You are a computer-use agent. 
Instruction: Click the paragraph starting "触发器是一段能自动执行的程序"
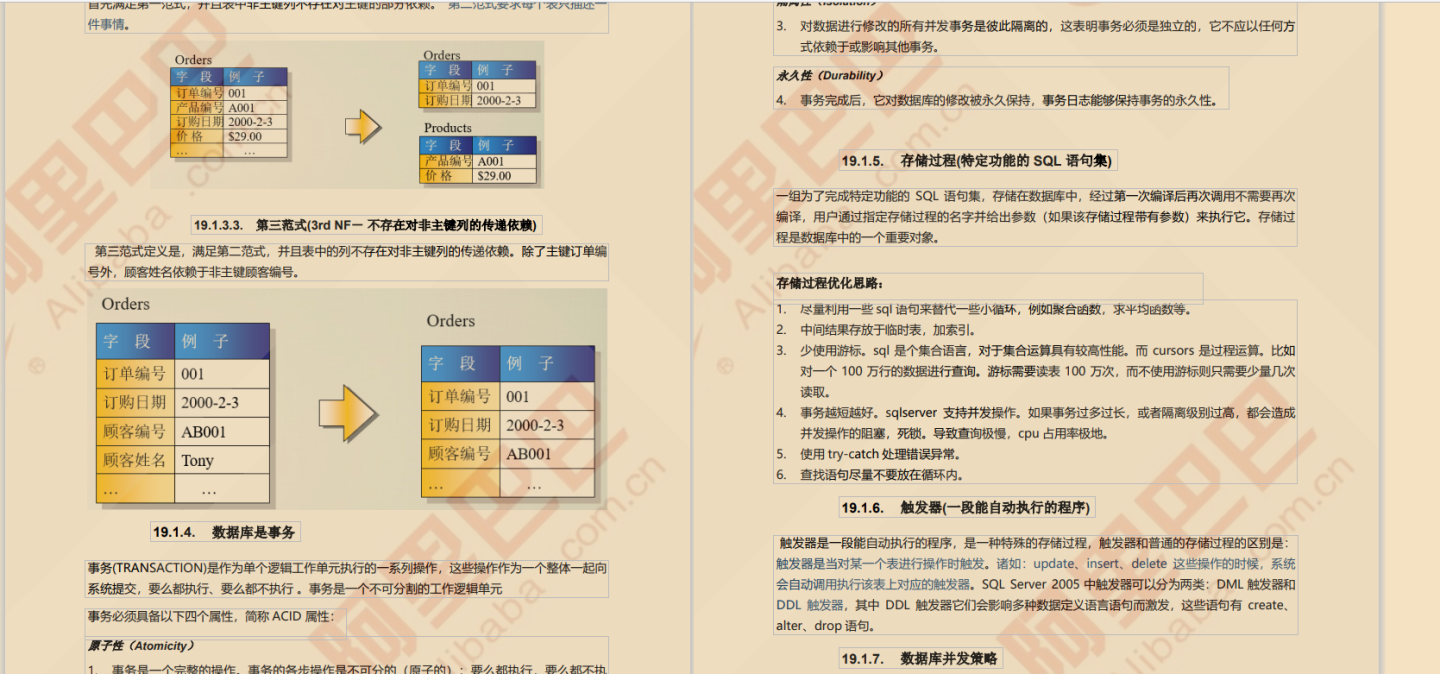point(1036,584)
